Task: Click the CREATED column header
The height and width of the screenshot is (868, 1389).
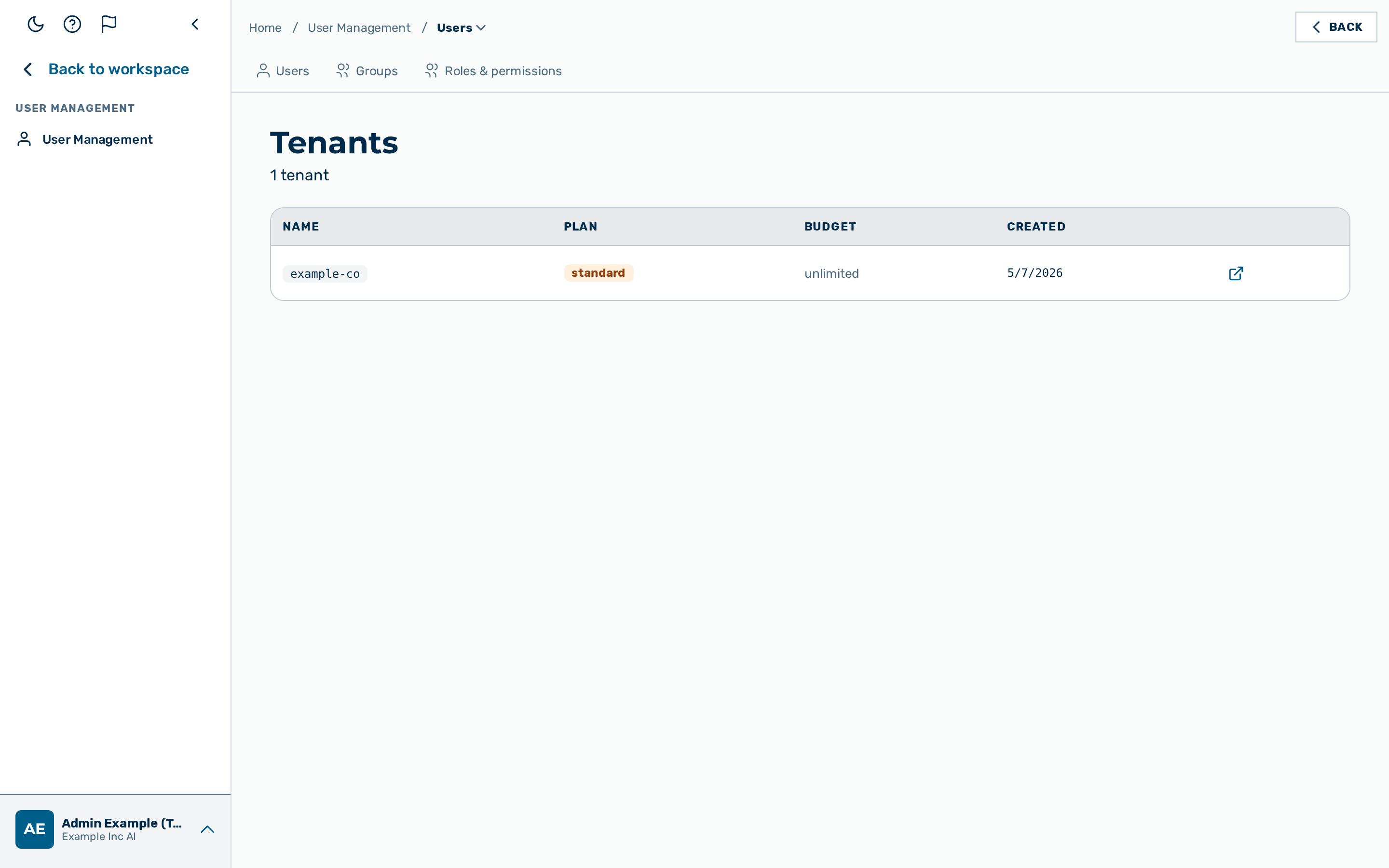Action: coord(1036,227)
